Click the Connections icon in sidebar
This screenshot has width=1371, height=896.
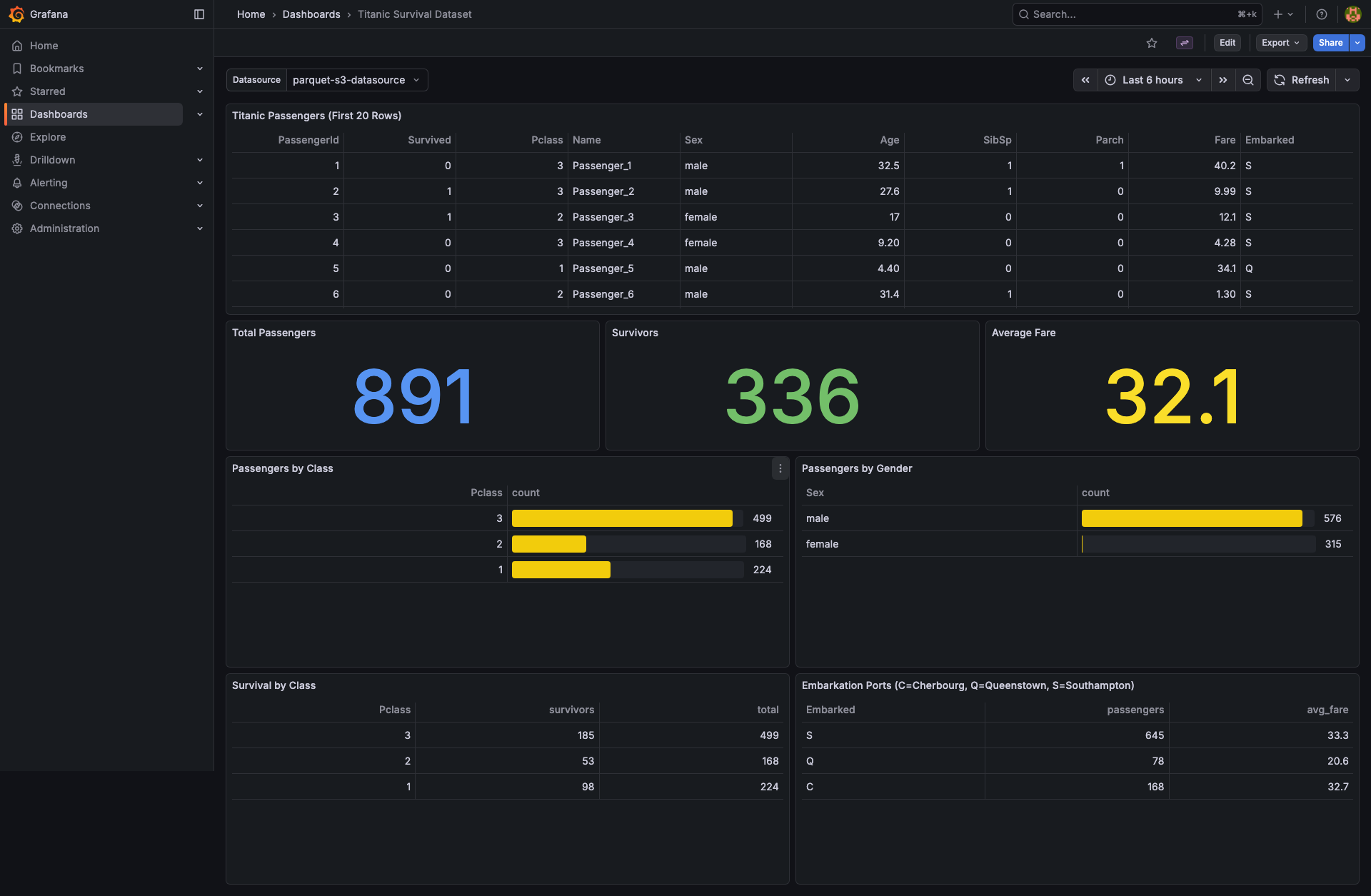(17, 206)
